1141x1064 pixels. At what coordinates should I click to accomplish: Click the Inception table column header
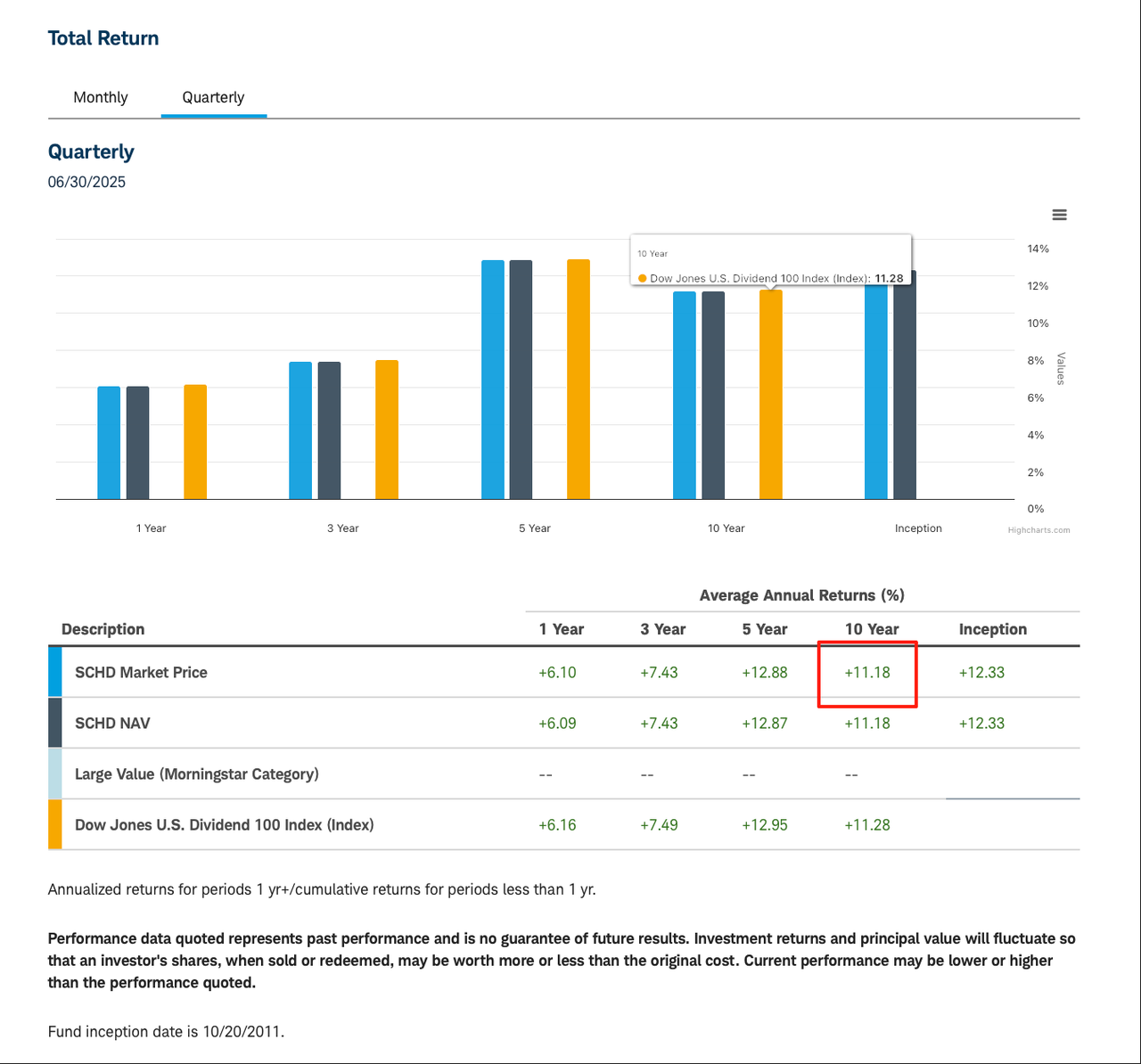coord(992,629)
